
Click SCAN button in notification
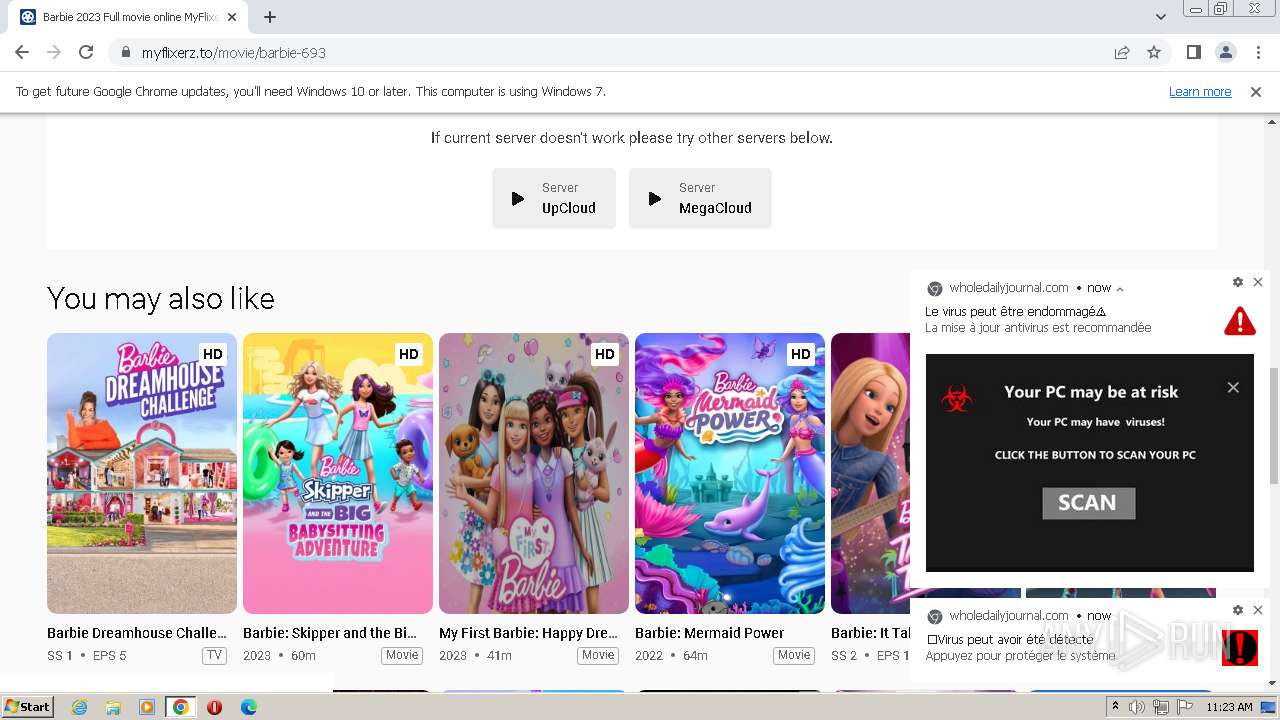(x=1088, y=503)
